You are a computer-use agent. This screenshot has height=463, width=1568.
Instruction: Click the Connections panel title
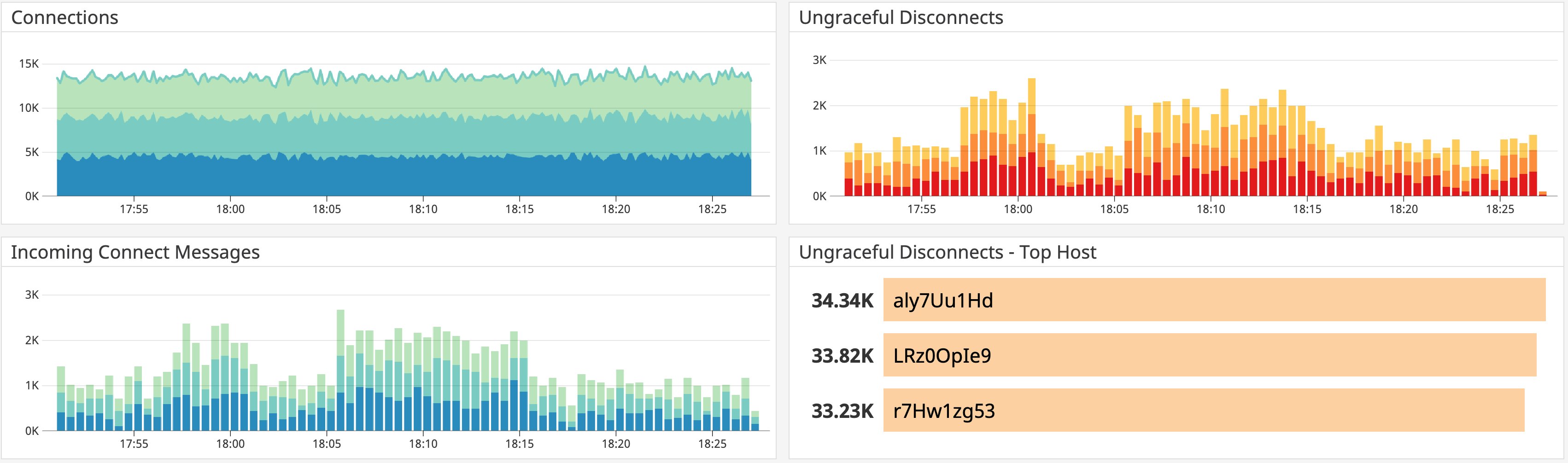[64, 17]
